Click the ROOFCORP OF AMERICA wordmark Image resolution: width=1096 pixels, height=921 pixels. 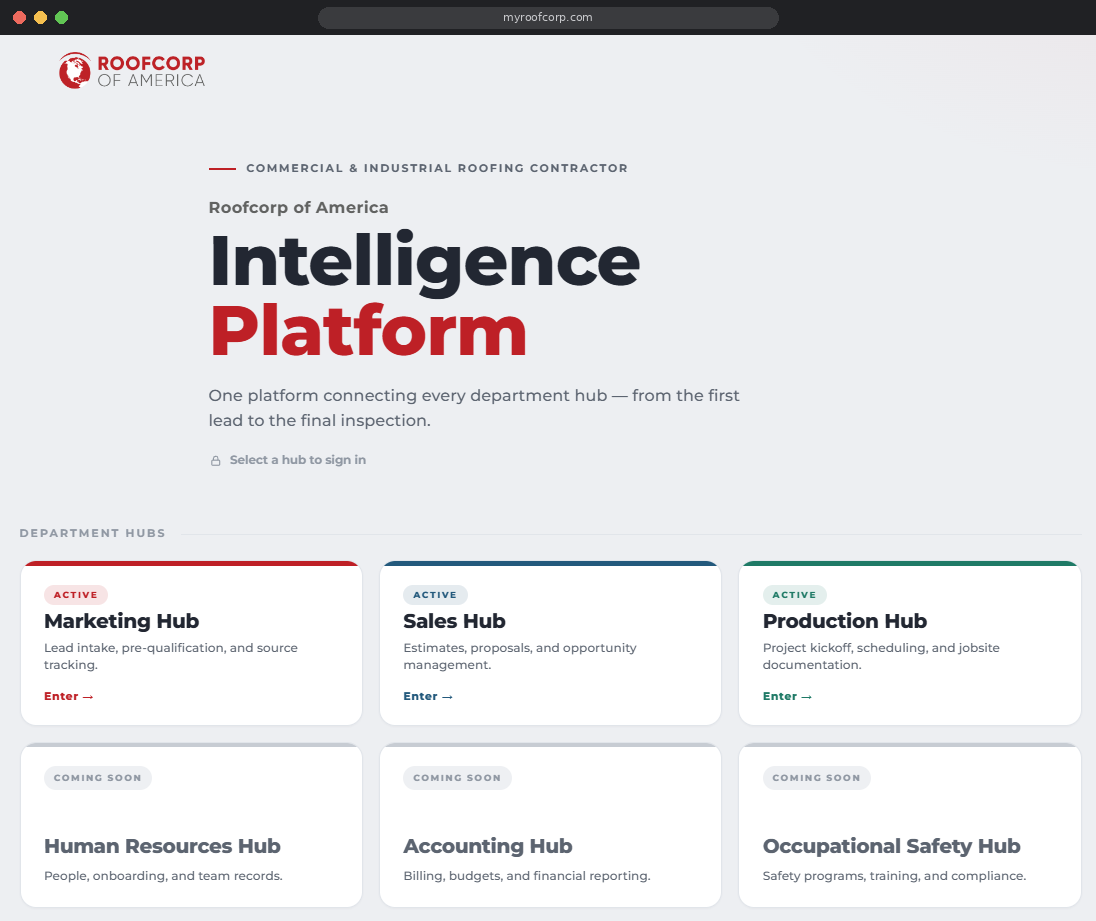(151, 71)
